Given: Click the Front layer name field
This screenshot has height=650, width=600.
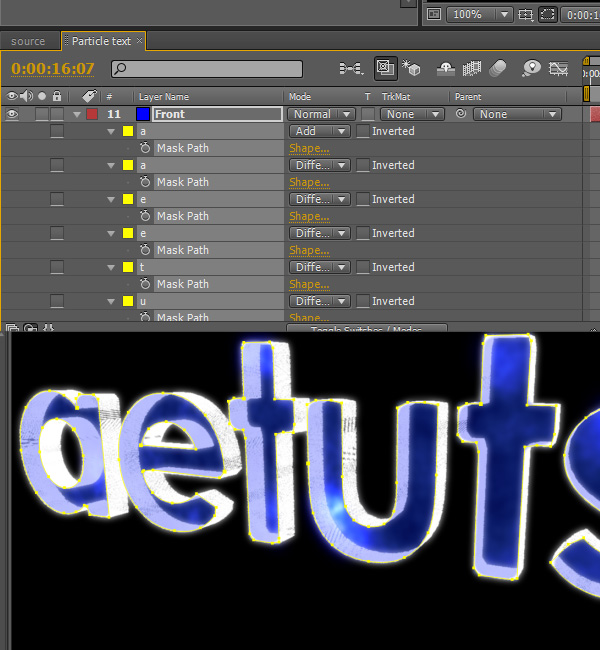Looking at the screenshot, I should 217,114.
